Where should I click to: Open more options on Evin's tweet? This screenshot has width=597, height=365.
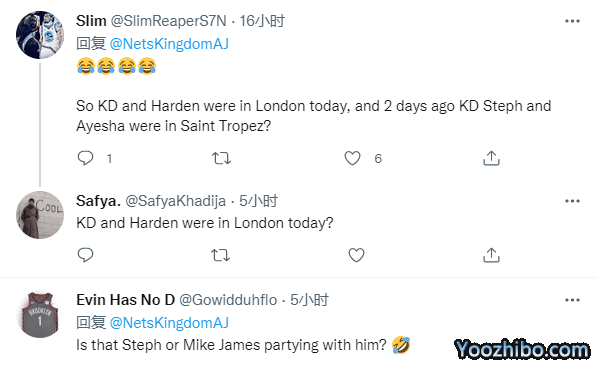click(572, 300)
